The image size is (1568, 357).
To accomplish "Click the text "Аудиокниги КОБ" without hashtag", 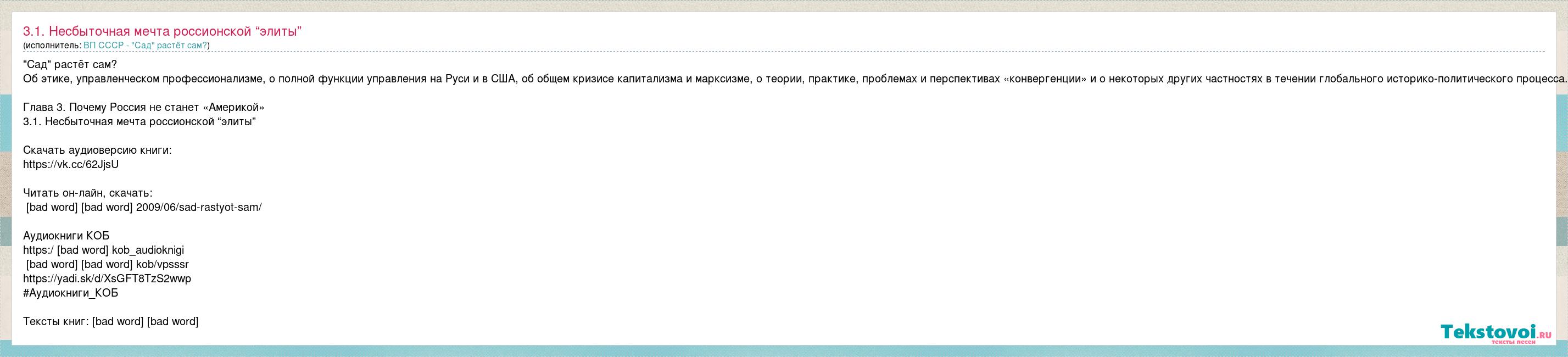I will coord(66,236).
